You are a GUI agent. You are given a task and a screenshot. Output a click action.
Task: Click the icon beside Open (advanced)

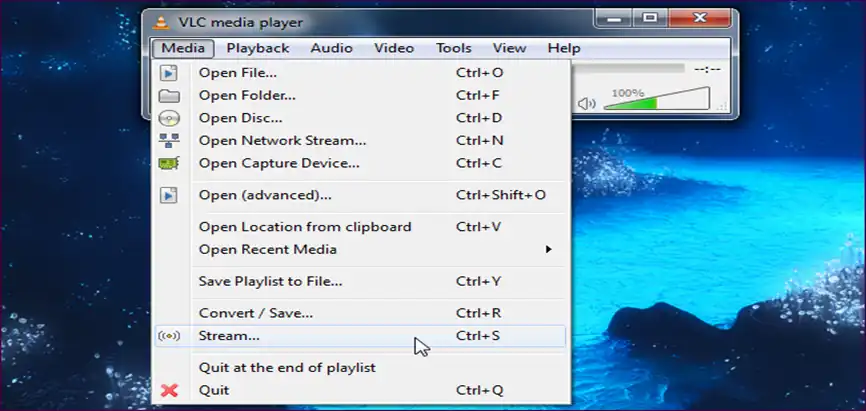click(x=169, y=195)
